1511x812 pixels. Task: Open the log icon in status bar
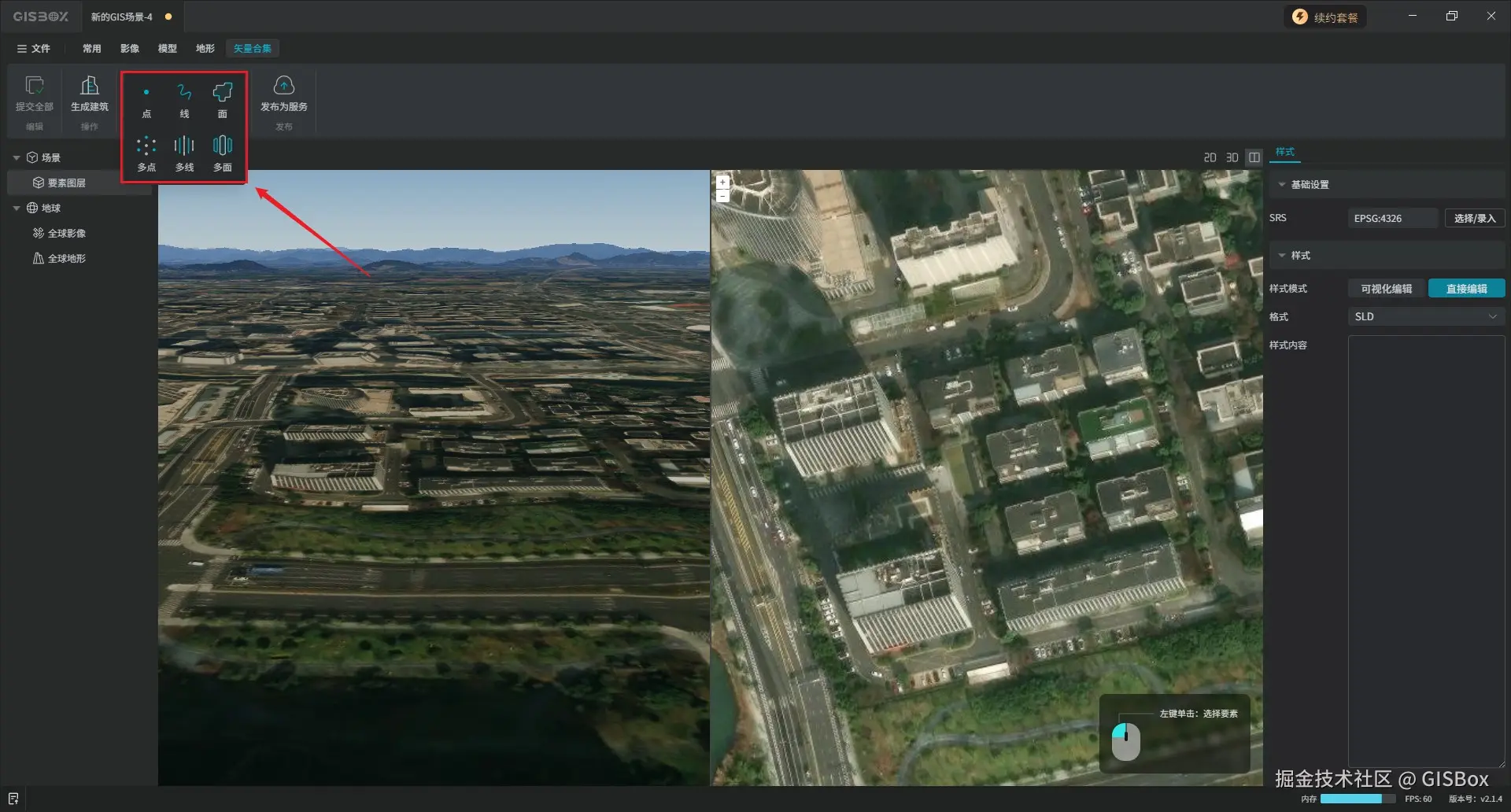tap(13, 799)
